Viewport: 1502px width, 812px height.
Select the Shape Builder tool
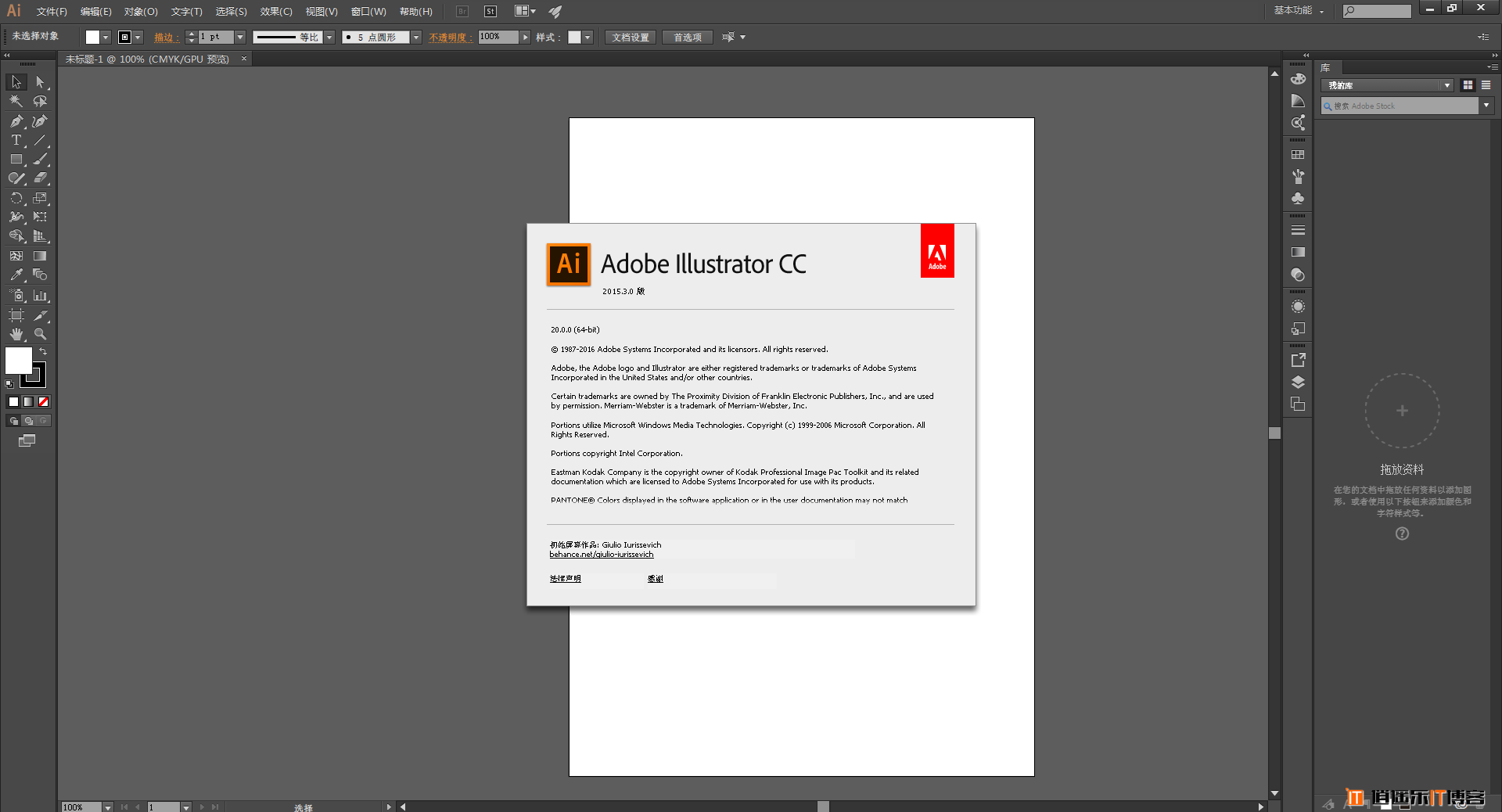coord(16,236)
